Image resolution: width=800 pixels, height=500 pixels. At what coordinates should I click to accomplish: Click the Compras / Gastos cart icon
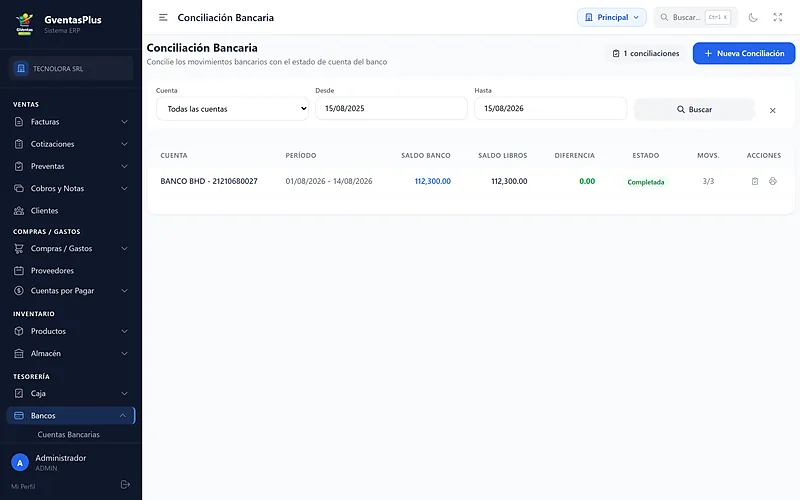tap(19, 248)
